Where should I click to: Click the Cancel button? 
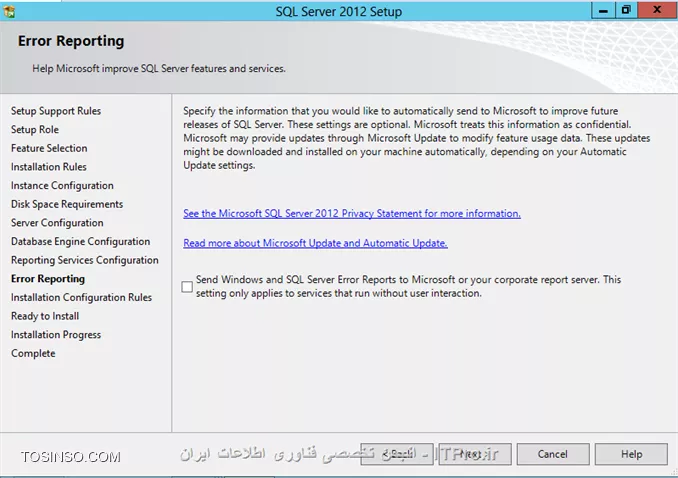pyautogui.click(x=553, y=454)
